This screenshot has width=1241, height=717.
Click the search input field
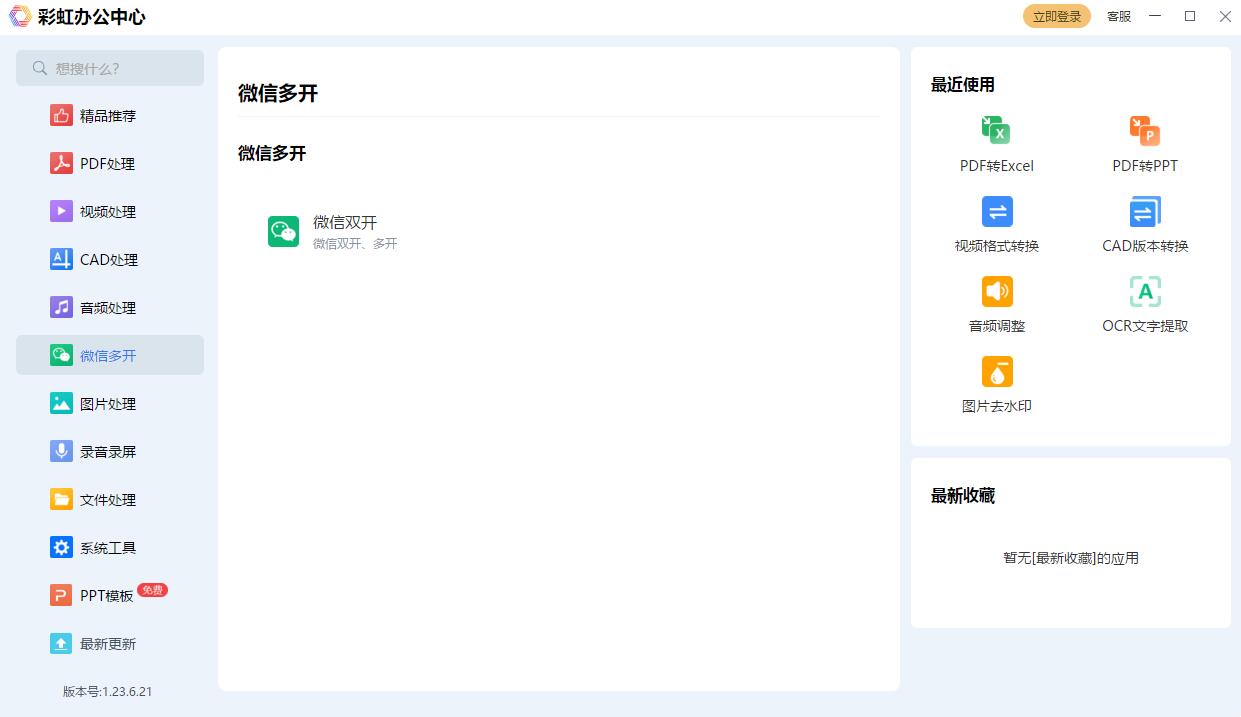click(109, 68)
